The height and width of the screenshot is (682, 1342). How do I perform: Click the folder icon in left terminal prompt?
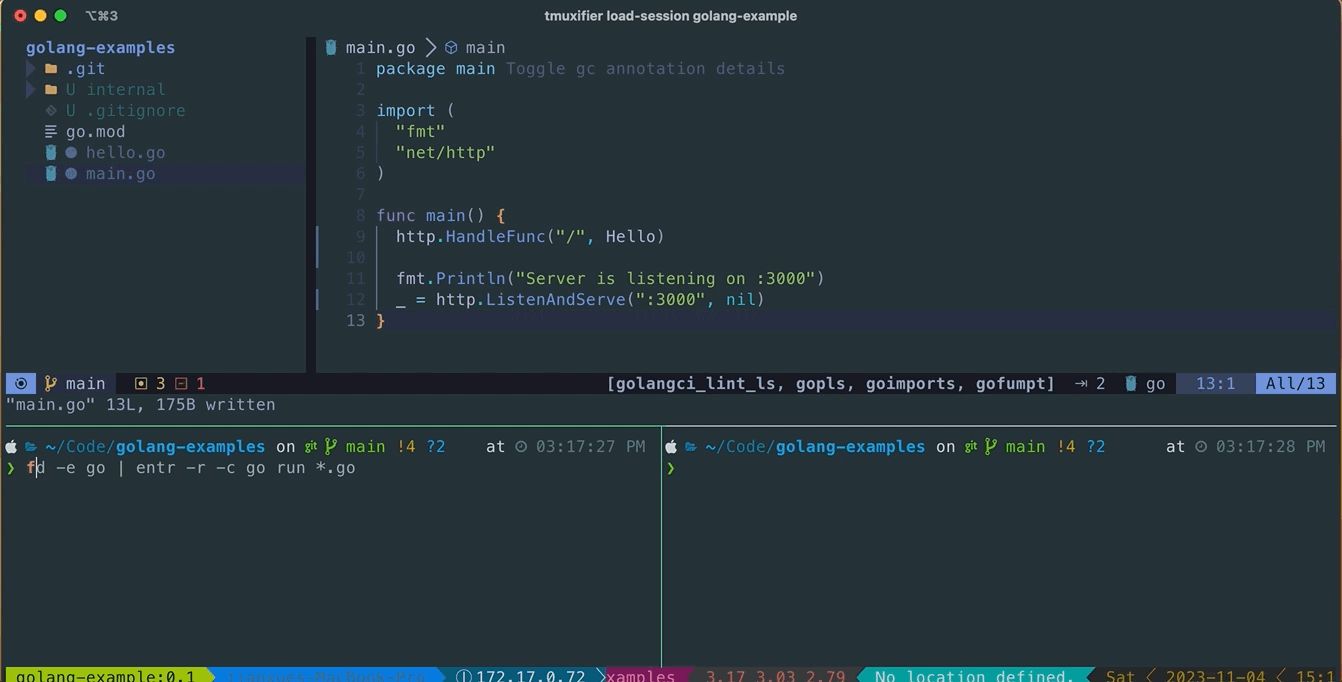click(x=31, y=447)
